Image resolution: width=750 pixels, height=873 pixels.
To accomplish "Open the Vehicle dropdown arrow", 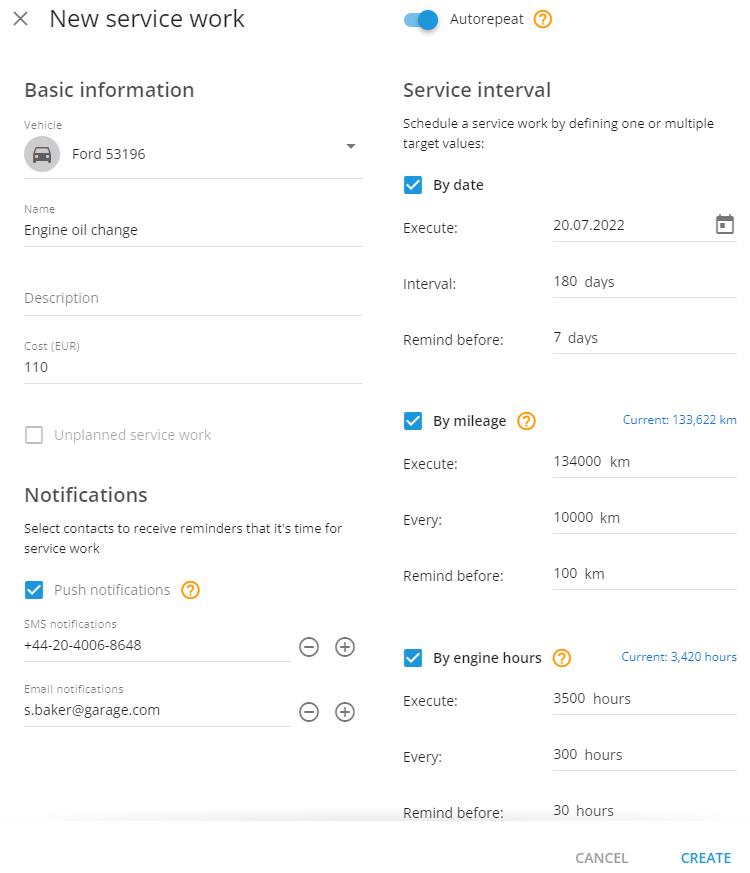I will tap(351, 146).
